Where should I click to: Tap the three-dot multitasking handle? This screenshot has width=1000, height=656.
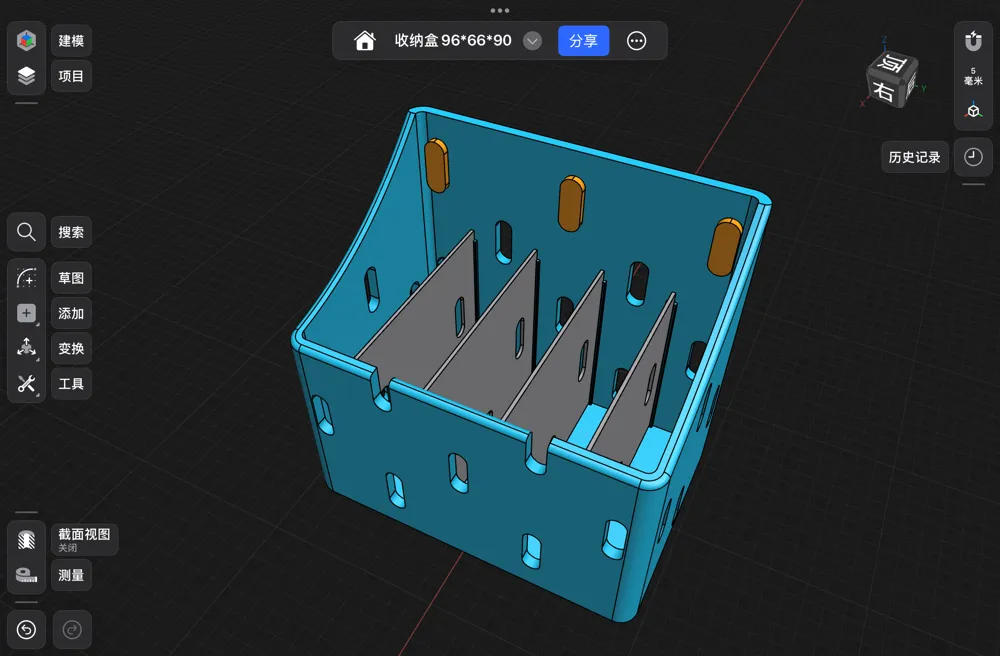500,10
